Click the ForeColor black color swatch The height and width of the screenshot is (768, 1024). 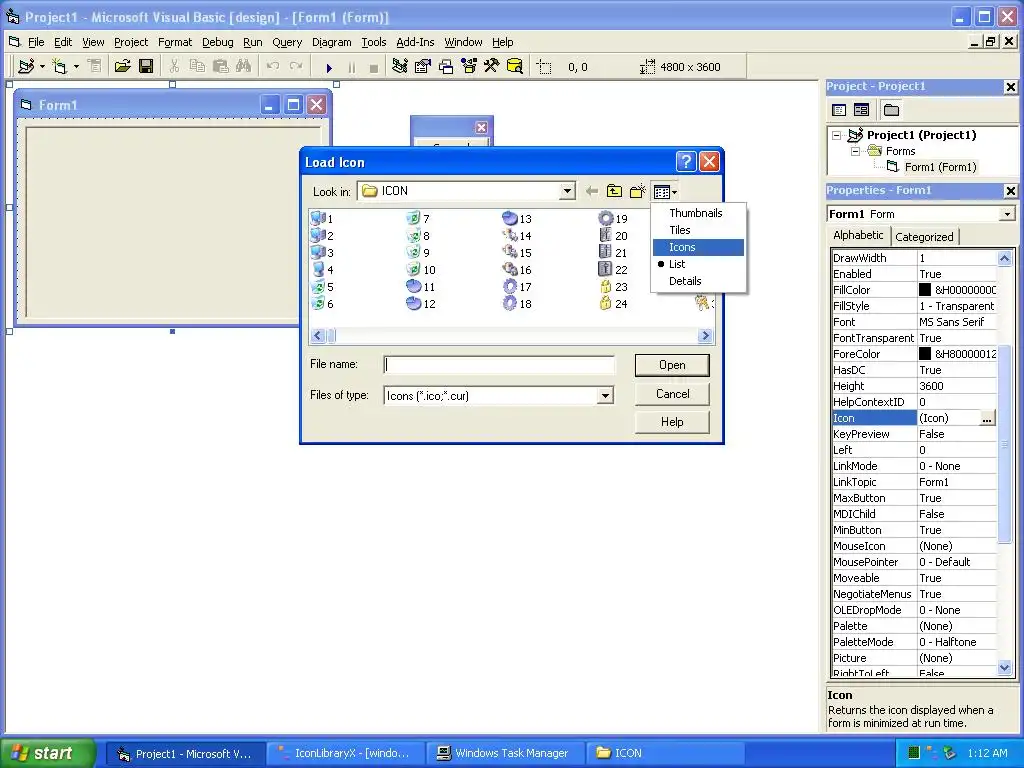point(925,353)
